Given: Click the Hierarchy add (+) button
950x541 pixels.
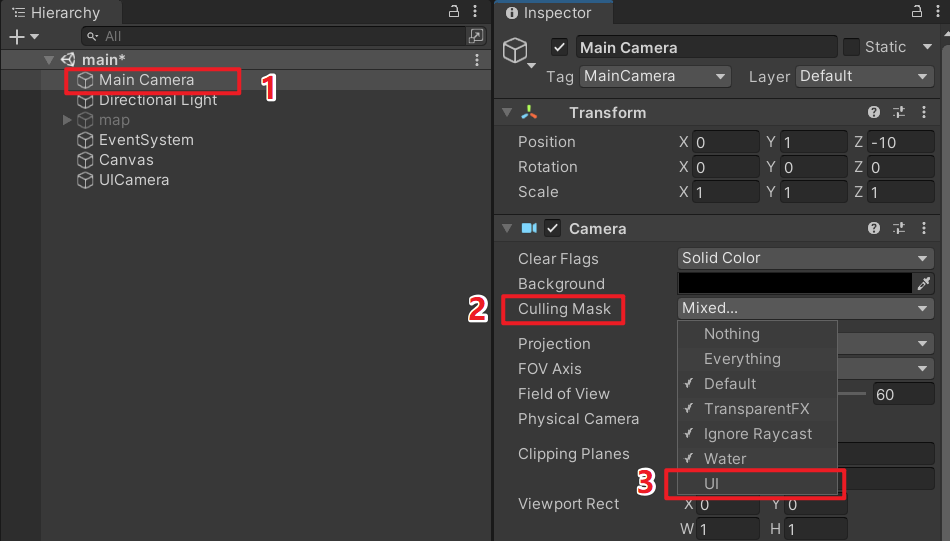Looking at the screenshot, I should tap(17, 37).
